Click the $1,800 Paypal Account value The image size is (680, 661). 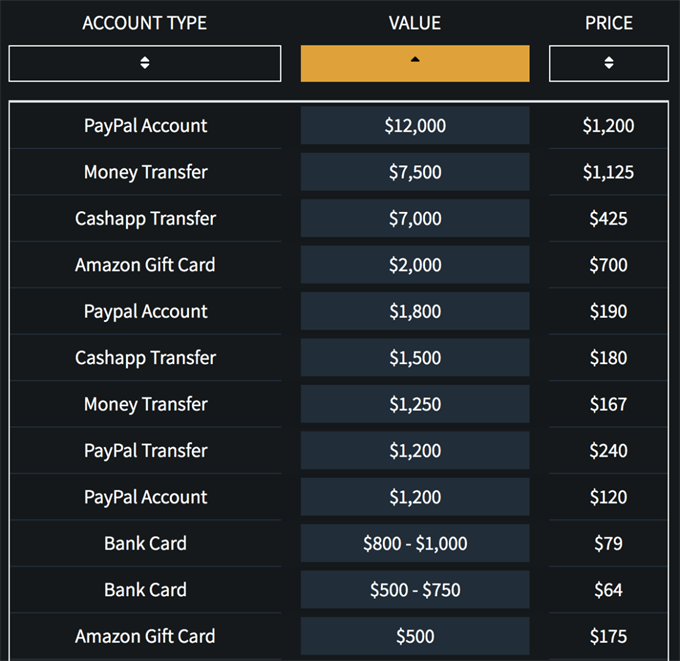(415, 311)
